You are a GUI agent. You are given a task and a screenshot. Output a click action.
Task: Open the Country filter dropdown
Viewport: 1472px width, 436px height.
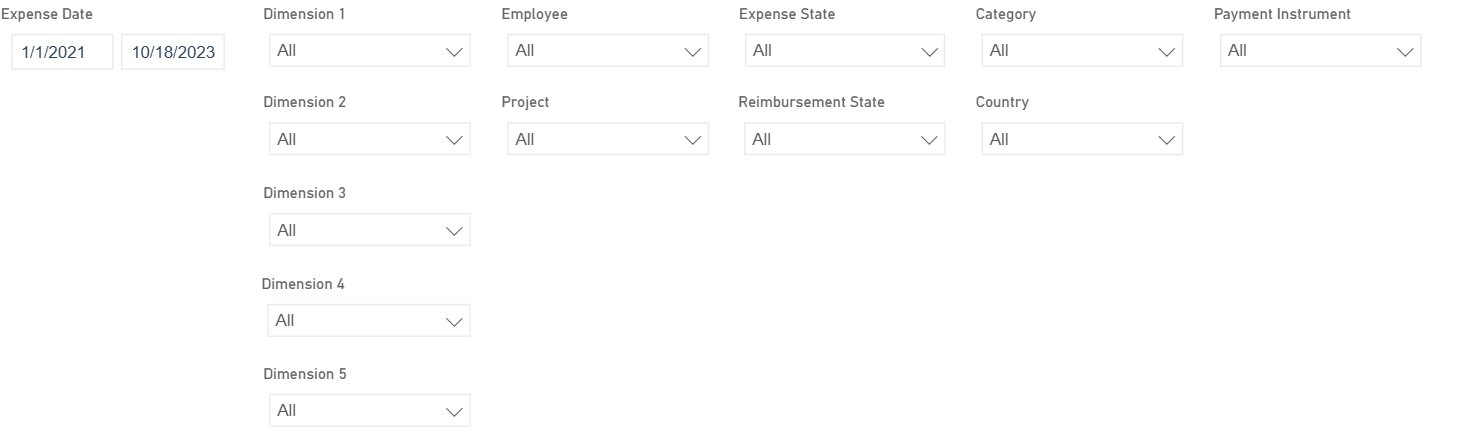click(x=1082, y=140)
